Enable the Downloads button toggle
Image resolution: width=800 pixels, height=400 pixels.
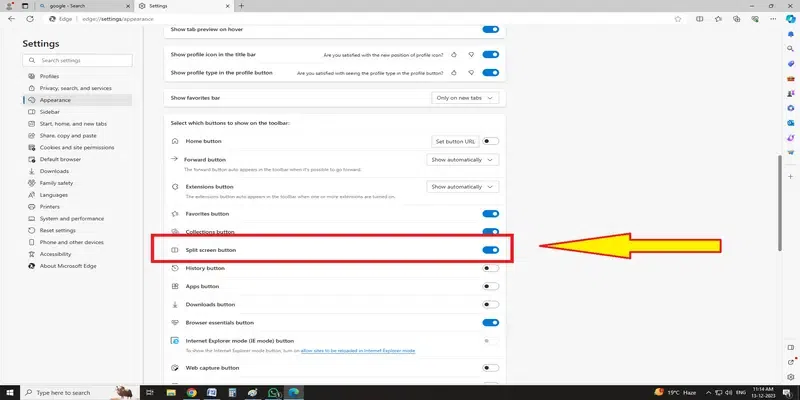[490, 305]
